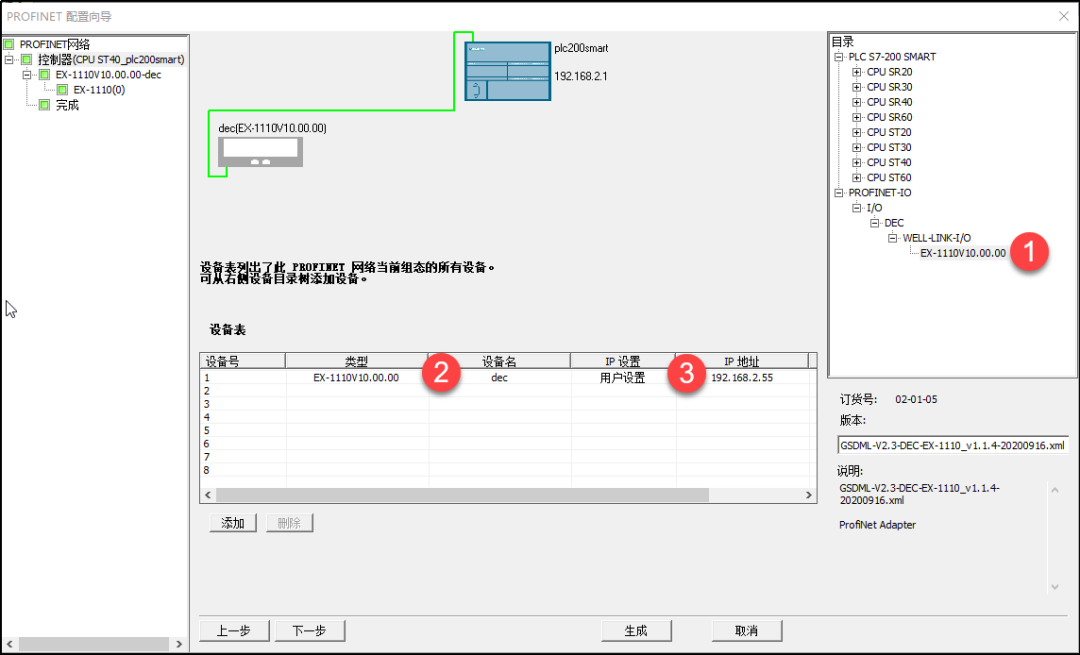Viewport: 1080px width, 655px height.
Task: Click green status icon beside 控制器 node
Action: 27,59
